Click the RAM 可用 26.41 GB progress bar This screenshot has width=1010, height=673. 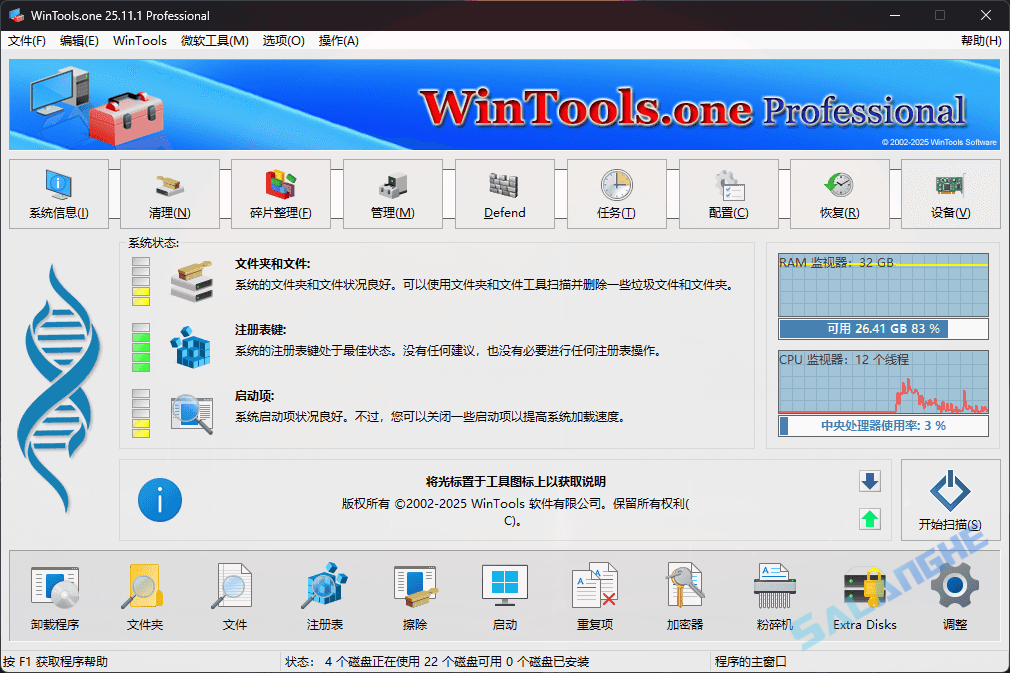[882, 328]
